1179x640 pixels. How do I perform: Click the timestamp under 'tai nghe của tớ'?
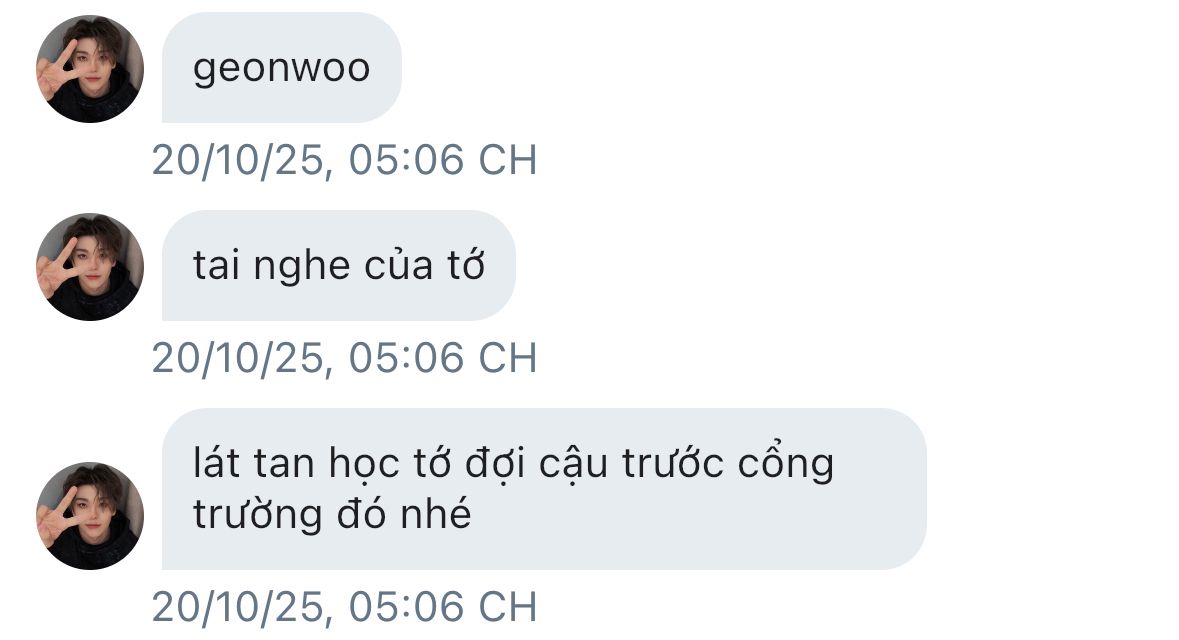[344, 357]
